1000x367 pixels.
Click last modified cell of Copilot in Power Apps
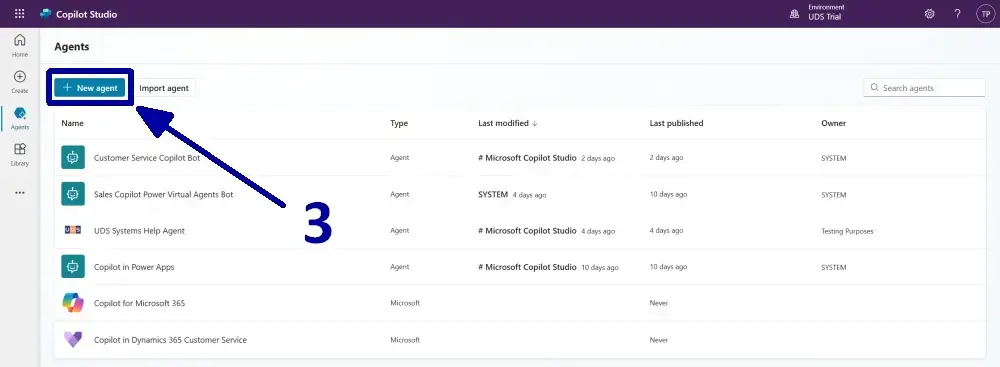(548, 267)
